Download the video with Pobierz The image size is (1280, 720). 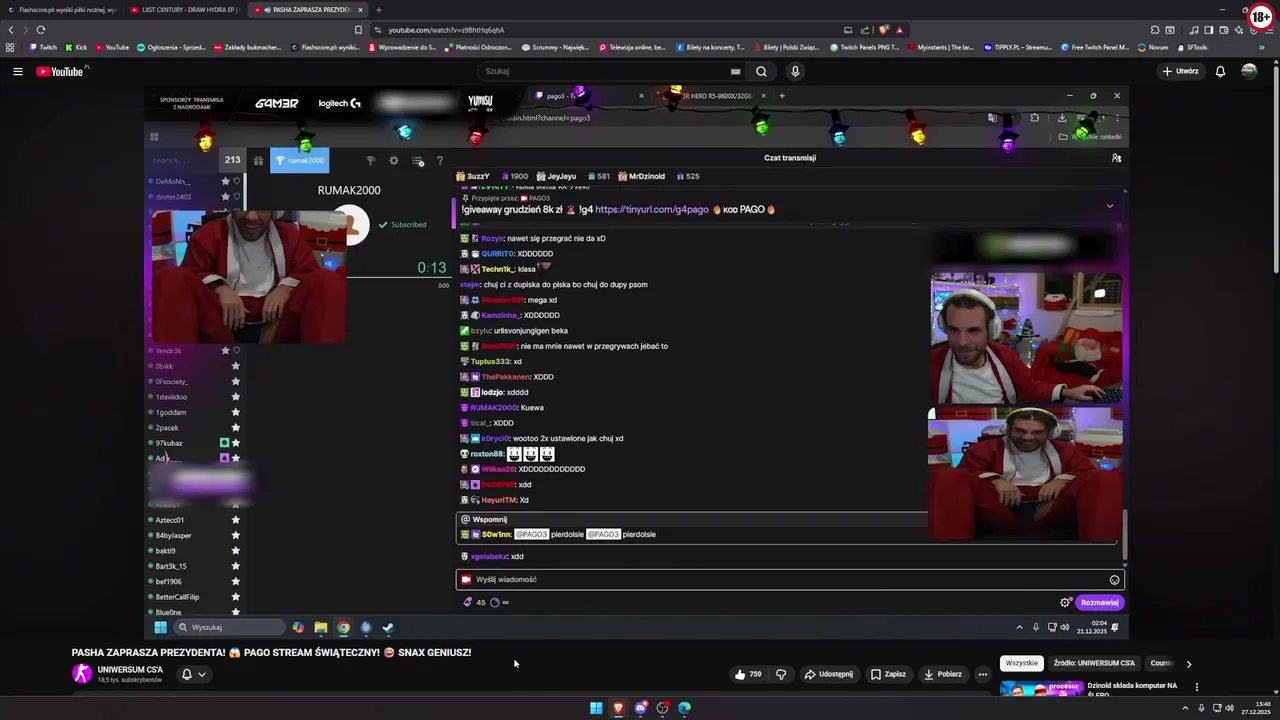point(943,674)
